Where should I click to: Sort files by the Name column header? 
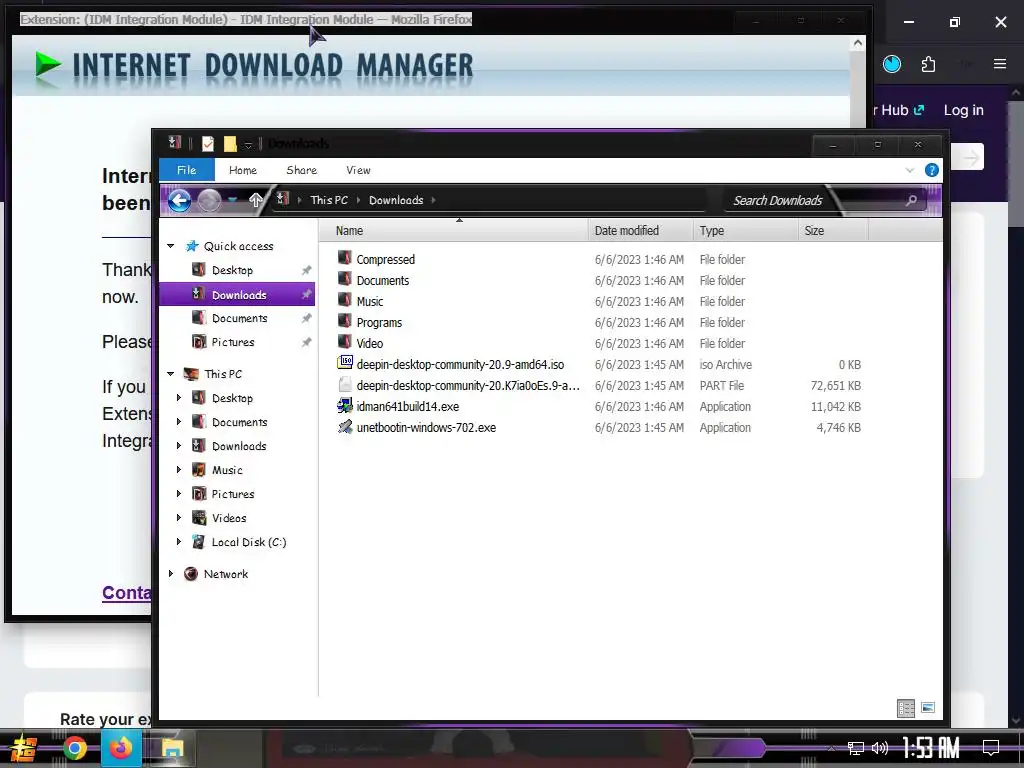(x=454, y=231)
